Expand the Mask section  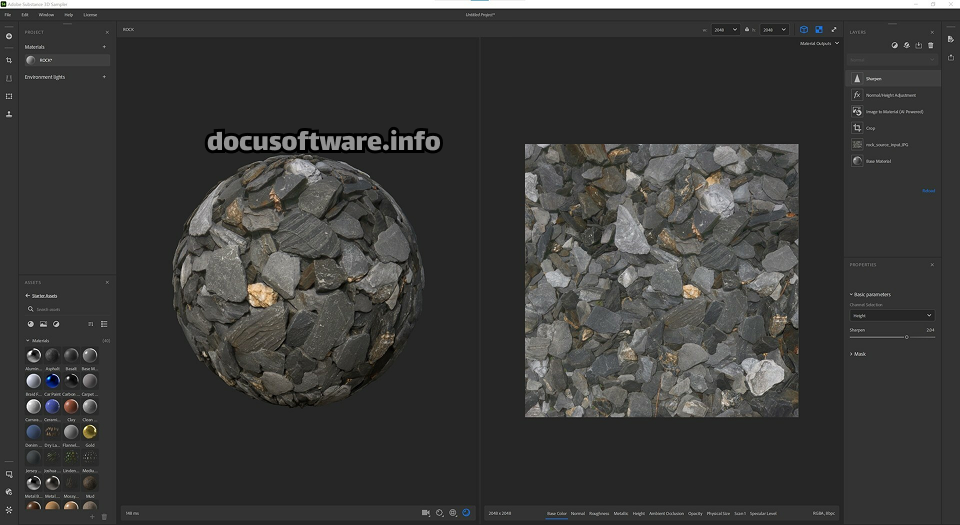858,354
